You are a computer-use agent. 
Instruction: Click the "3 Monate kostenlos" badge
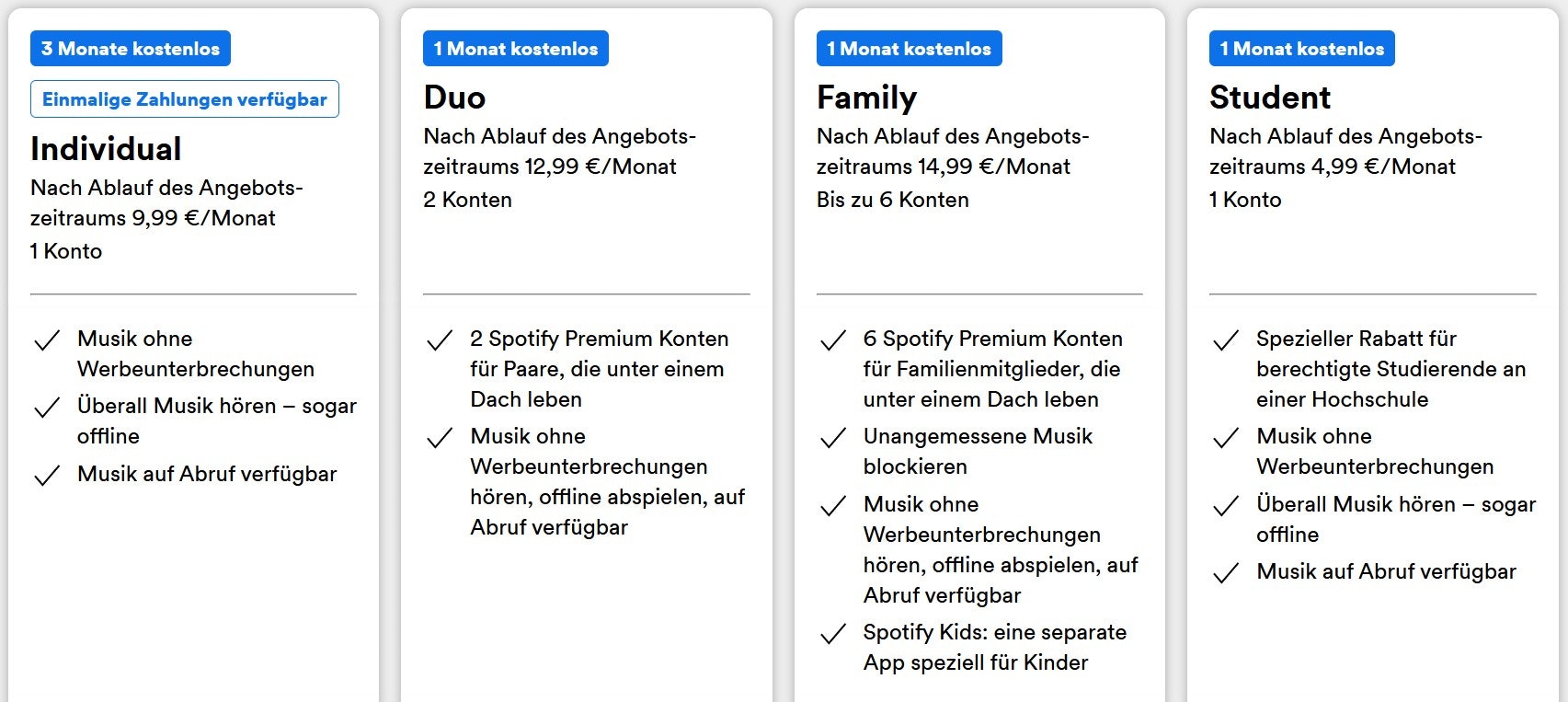131,49
